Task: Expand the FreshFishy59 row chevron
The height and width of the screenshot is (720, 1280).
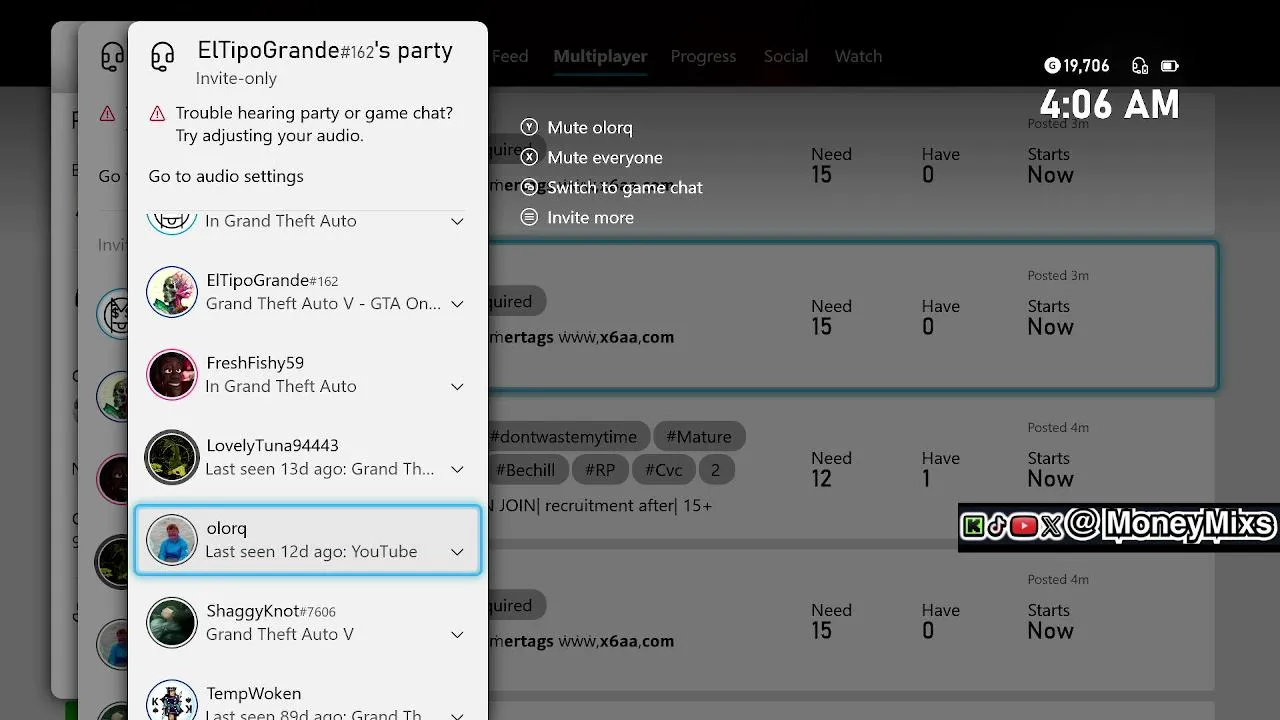Action: 457,387
